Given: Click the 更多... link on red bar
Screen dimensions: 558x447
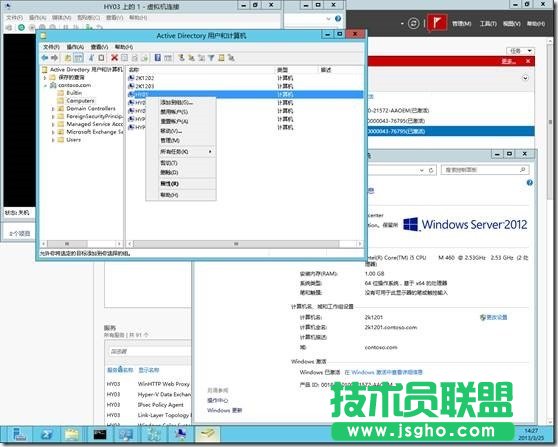Looking at the screenshot, I should 509,61.
